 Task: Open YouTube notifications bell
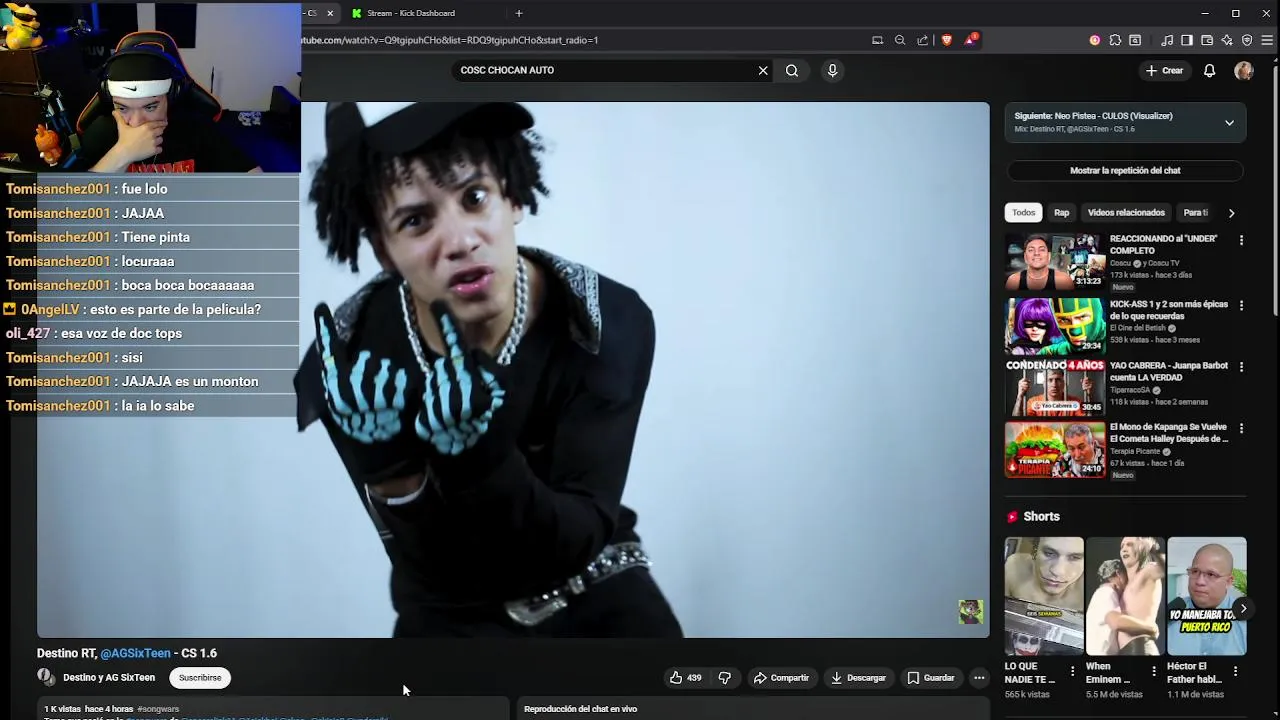pyautogui.click(x=1209, y=71)
